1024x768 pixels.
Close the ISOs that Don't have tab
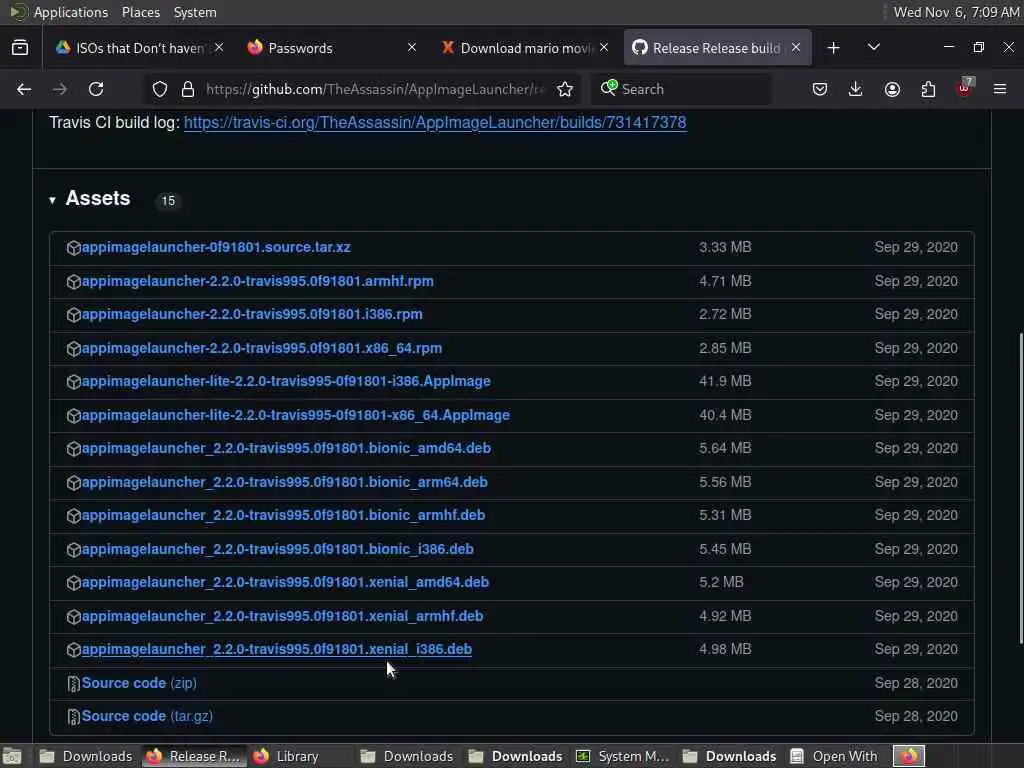pos(219,47)
